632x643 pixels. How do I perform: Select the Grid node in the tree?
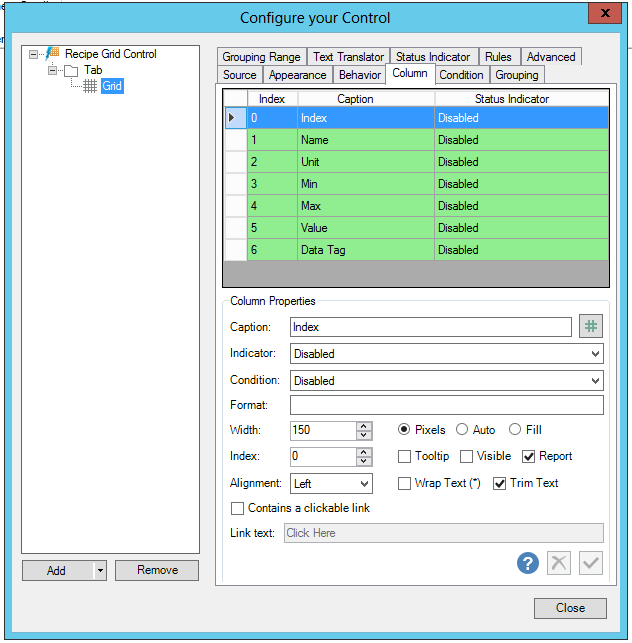(x=111, y=86)
